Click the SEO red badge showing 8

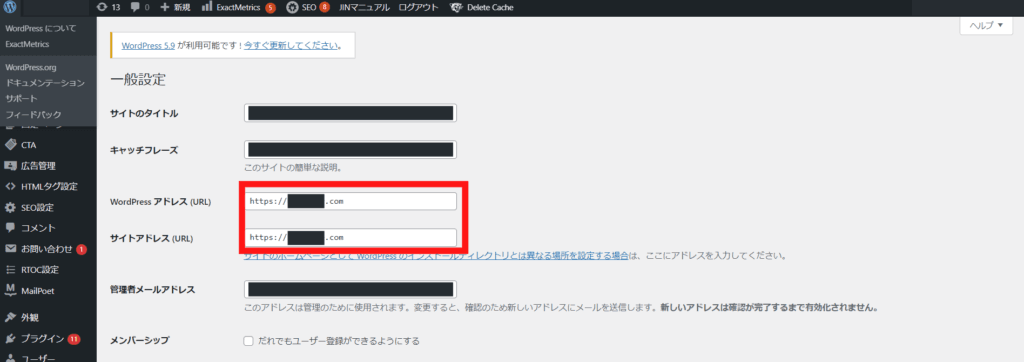tap(325, 8)
